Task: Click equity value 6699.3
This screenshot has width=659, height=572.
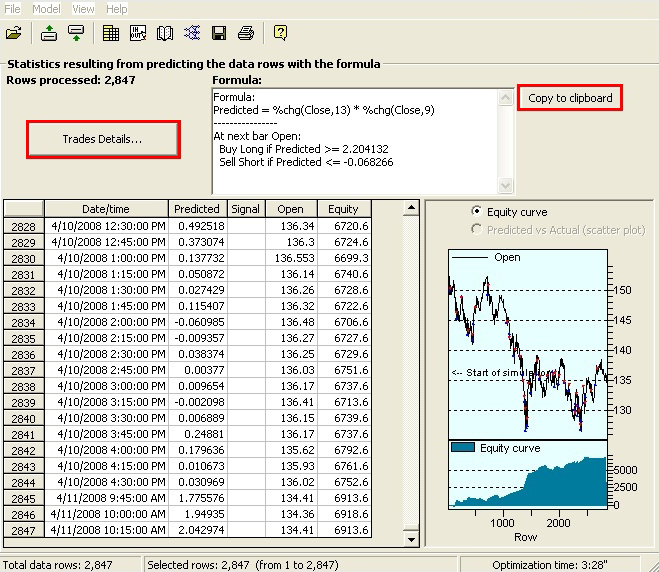Action: tap(344, 258)
